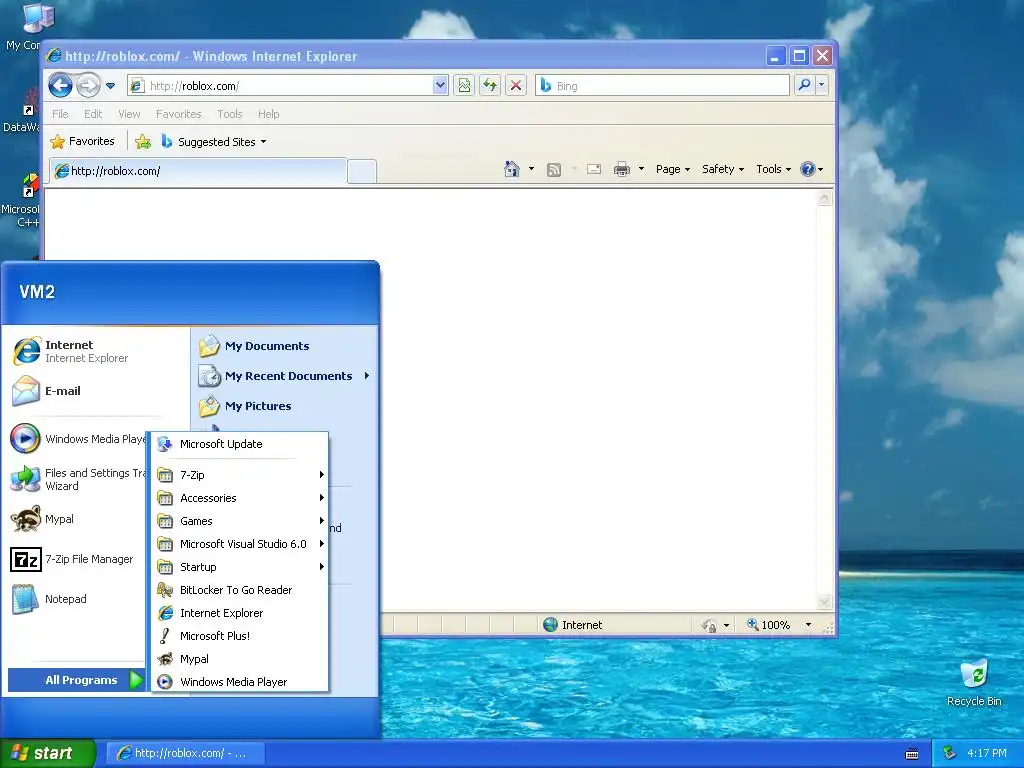Launch Files and Settings Transfer Wizard
This screenshot has width=1024, height=768.
tap(77, 479)
